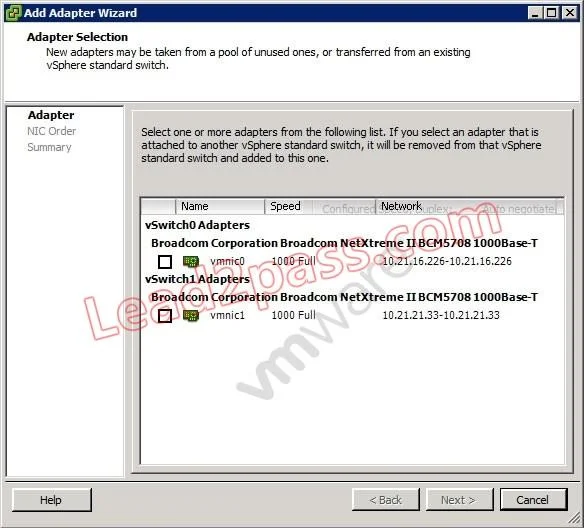Click the Back button
The width and height of the screenshot is (584, 528).
(x=385, y=500)
